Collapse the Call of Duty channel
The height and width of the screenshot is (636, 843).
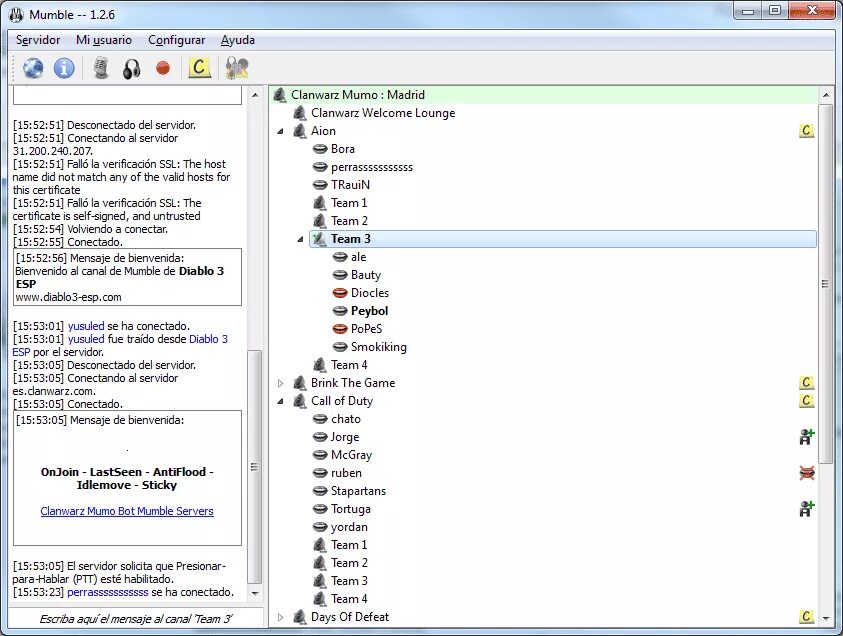(280, 401)
